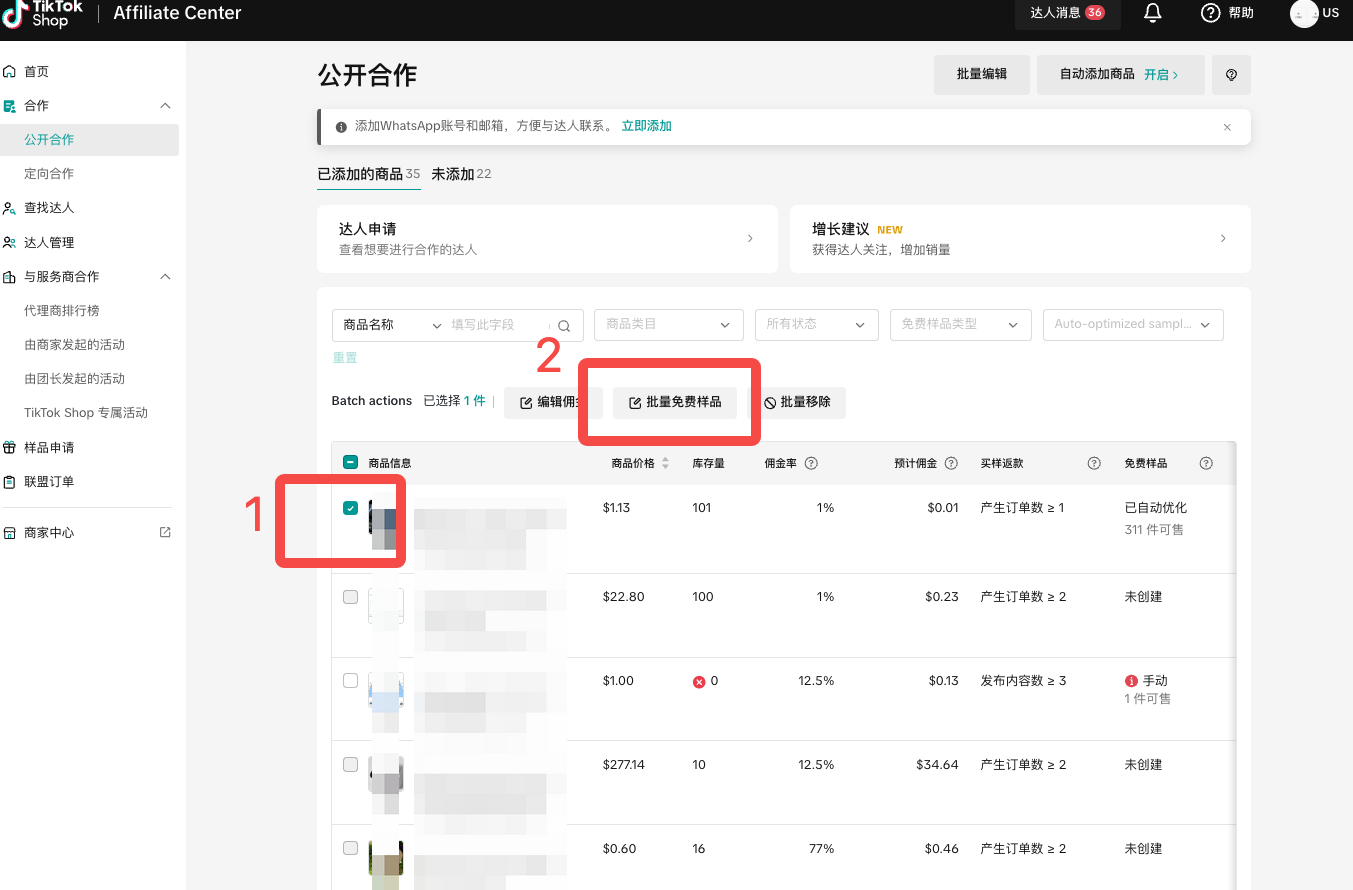The height and width of the screenshot is (890, 1353).
Task: Toggle the select-all header checkbox
Action: tap(350, 462)
